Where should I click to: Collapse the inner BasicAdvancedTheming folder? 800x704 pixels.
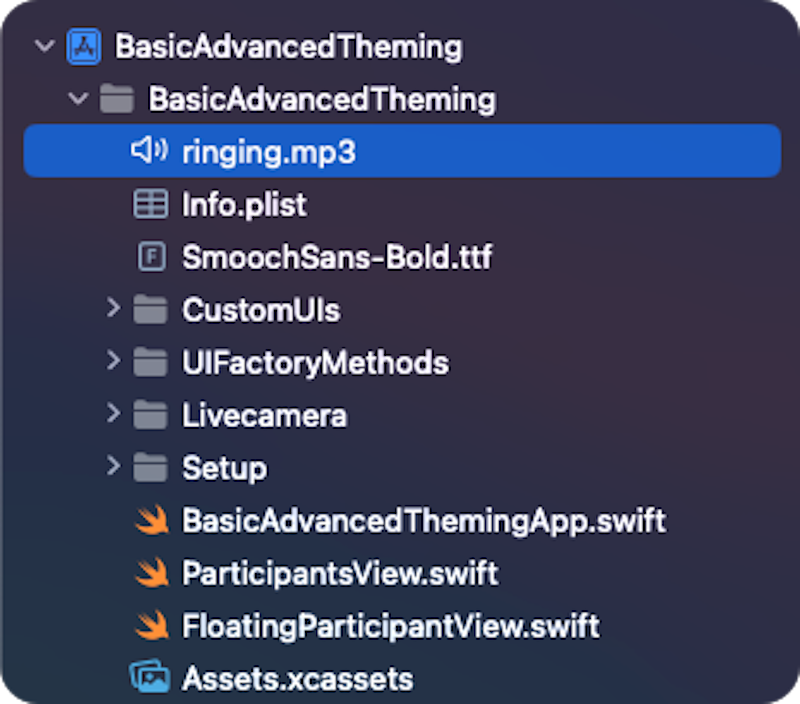click(x=77, y=99)
